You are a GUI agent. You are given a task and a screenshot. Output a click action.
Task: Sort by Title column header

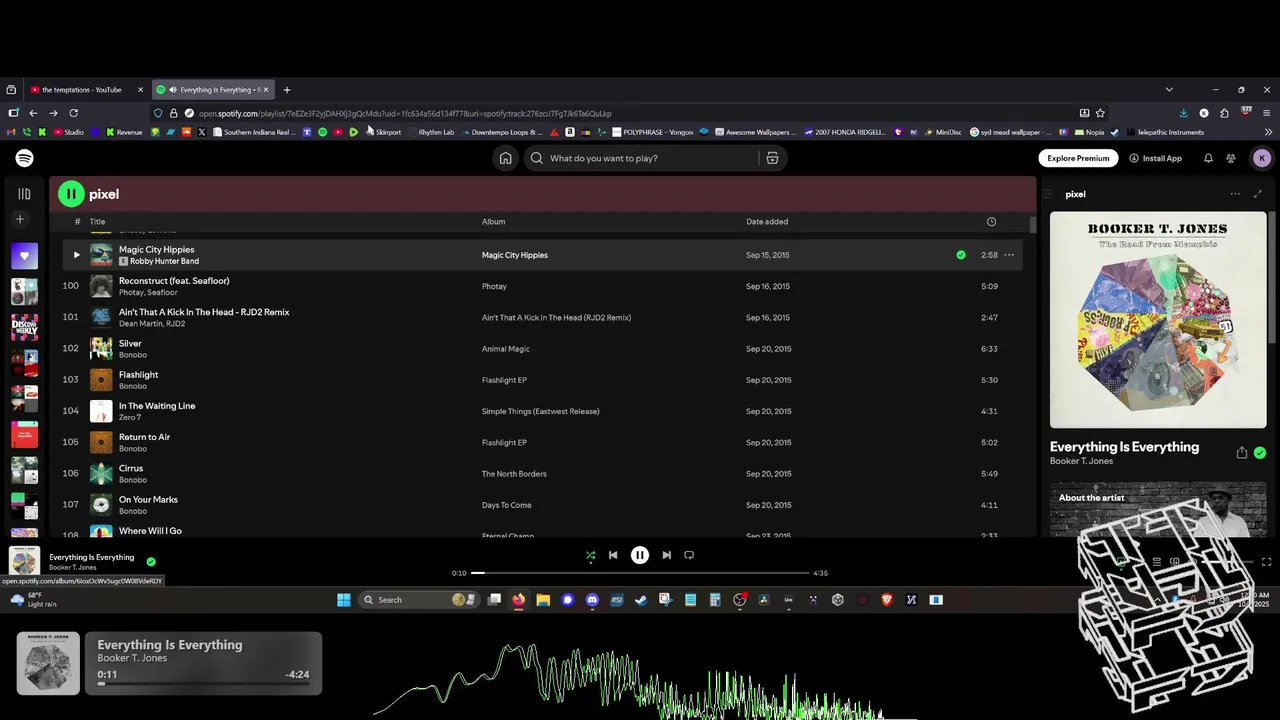click(x=97, y=222)
